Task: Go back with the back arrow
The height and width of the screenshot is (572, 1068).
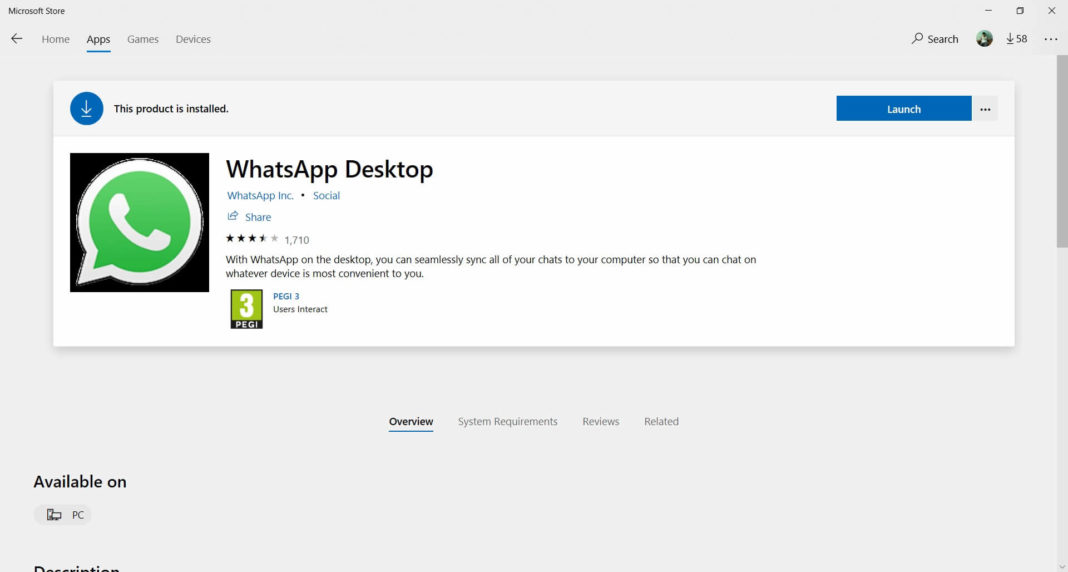Action: (x=16, y=39)
